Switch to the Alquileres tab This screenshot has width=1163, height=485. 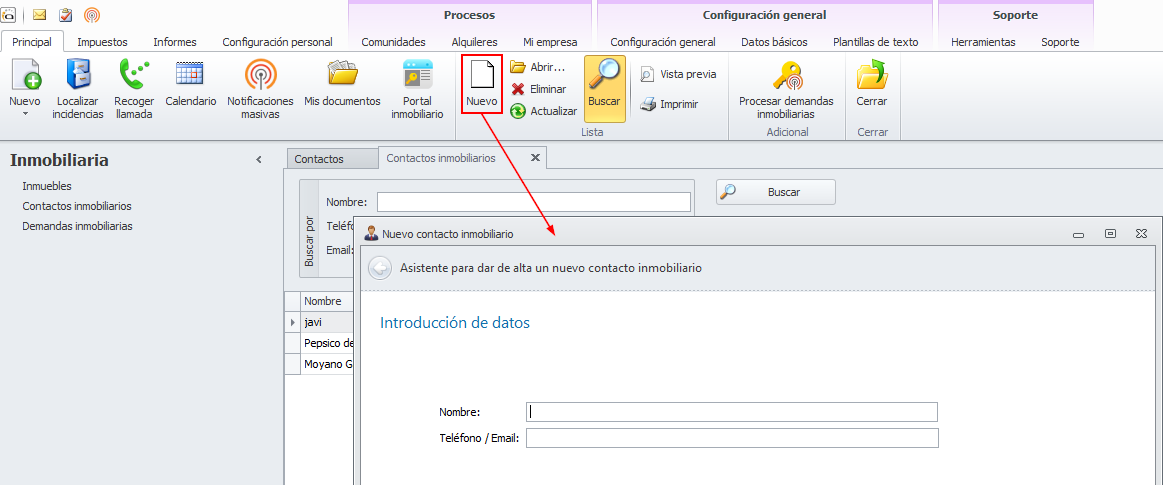coord(475,42)
